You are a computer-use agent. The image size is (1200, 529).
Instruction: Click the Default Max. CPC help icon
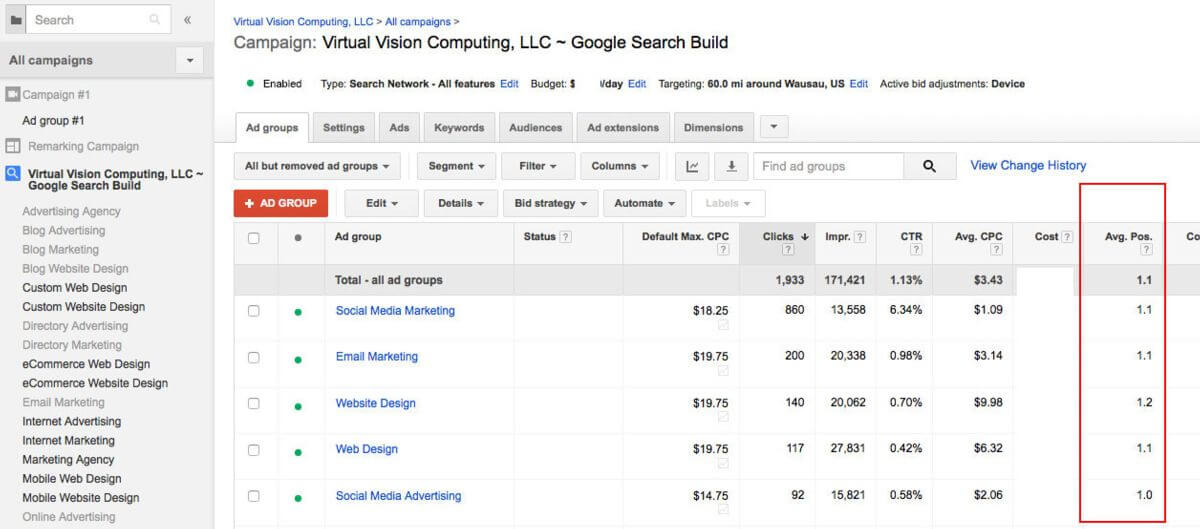[723, 250]
